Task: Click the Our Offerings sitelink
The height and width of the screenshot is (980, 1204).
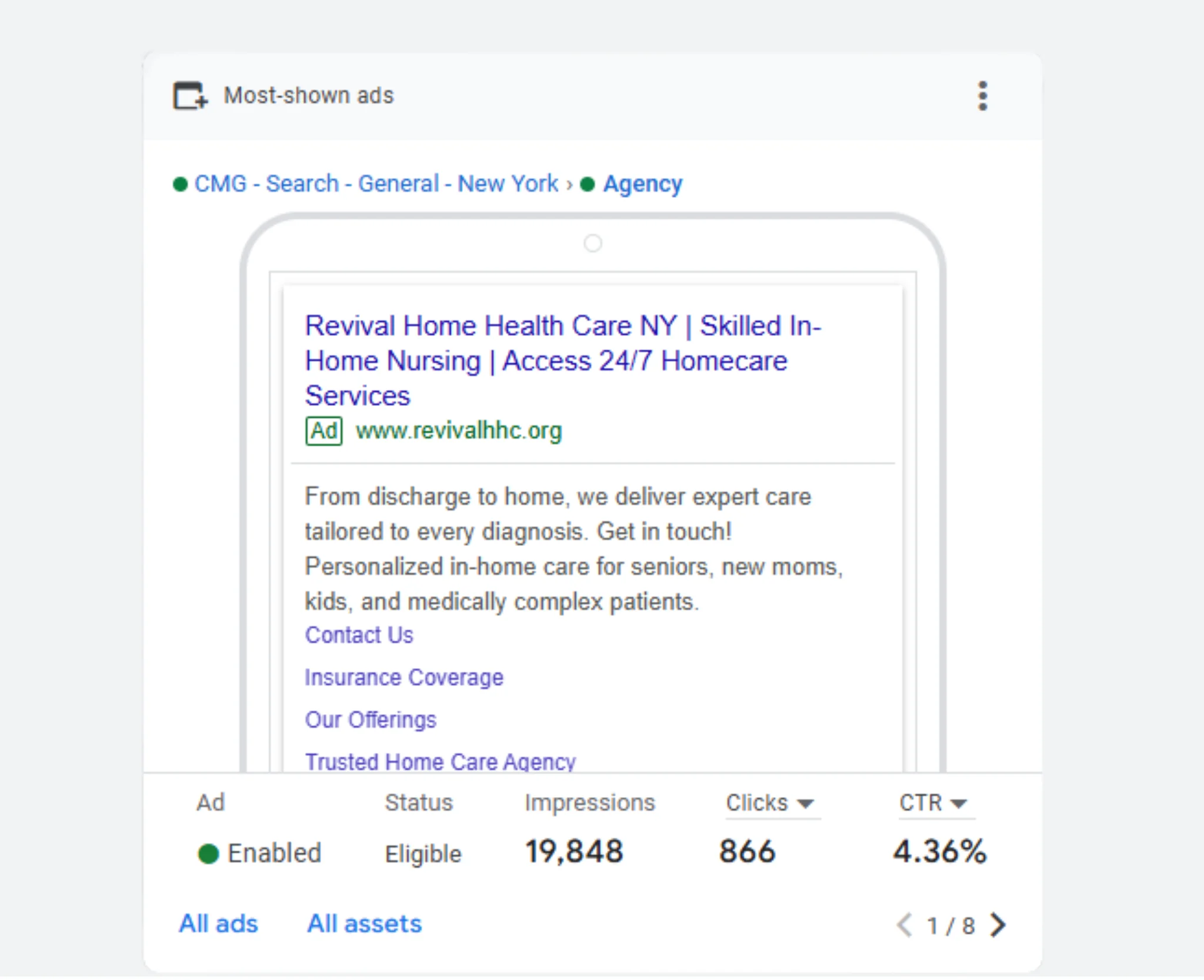Action: point(371,720)
